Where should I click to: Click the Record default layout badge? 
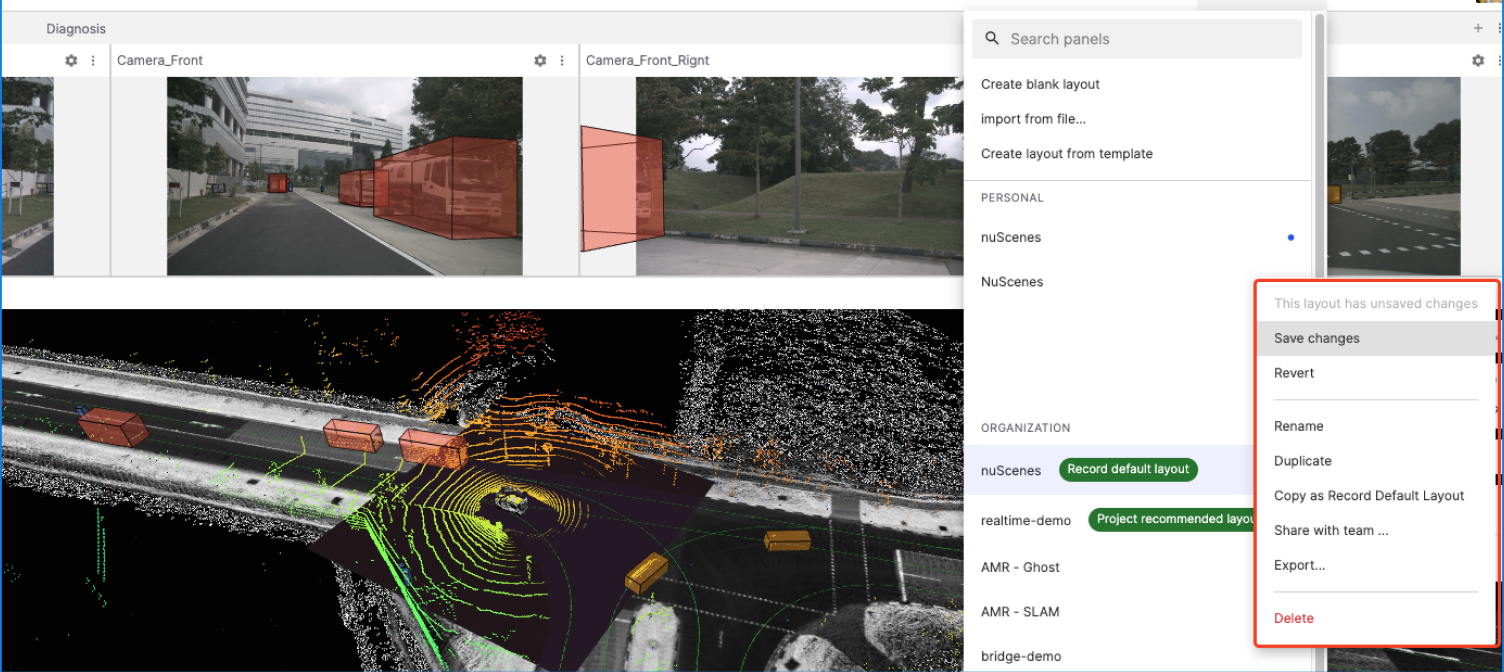[1128, 469]
